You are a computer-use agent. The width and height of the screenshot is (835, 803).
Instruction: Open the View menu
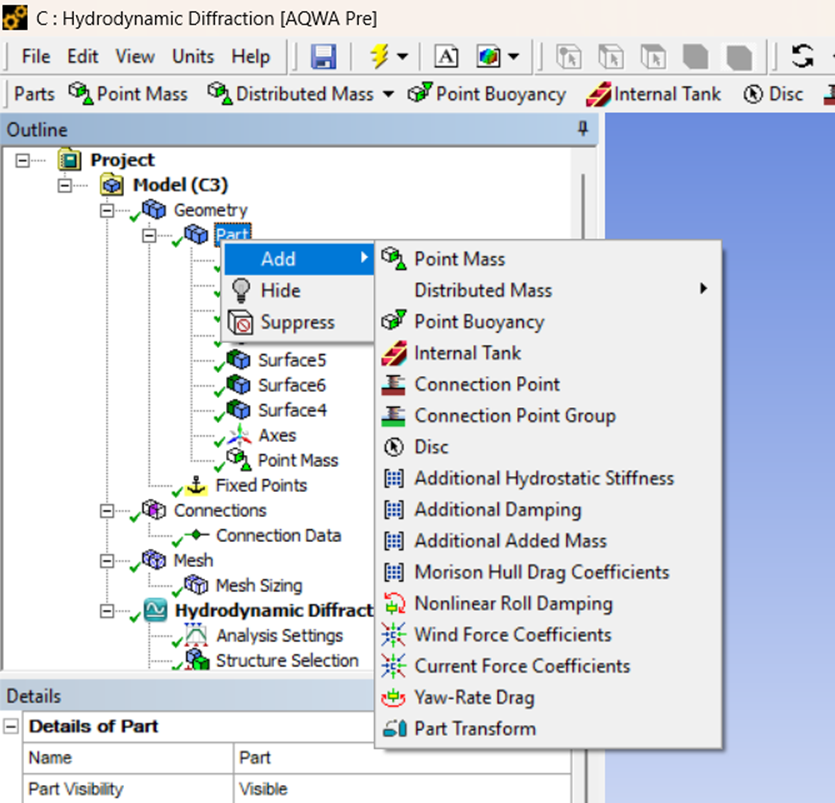coord(135,56)
